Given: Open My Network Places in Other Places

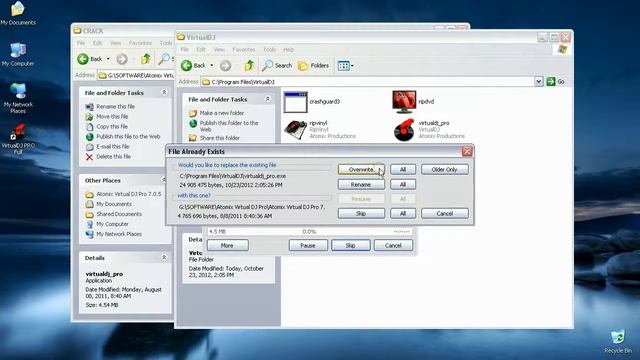Looking at the screenshot, I should (x=119, y=234).
